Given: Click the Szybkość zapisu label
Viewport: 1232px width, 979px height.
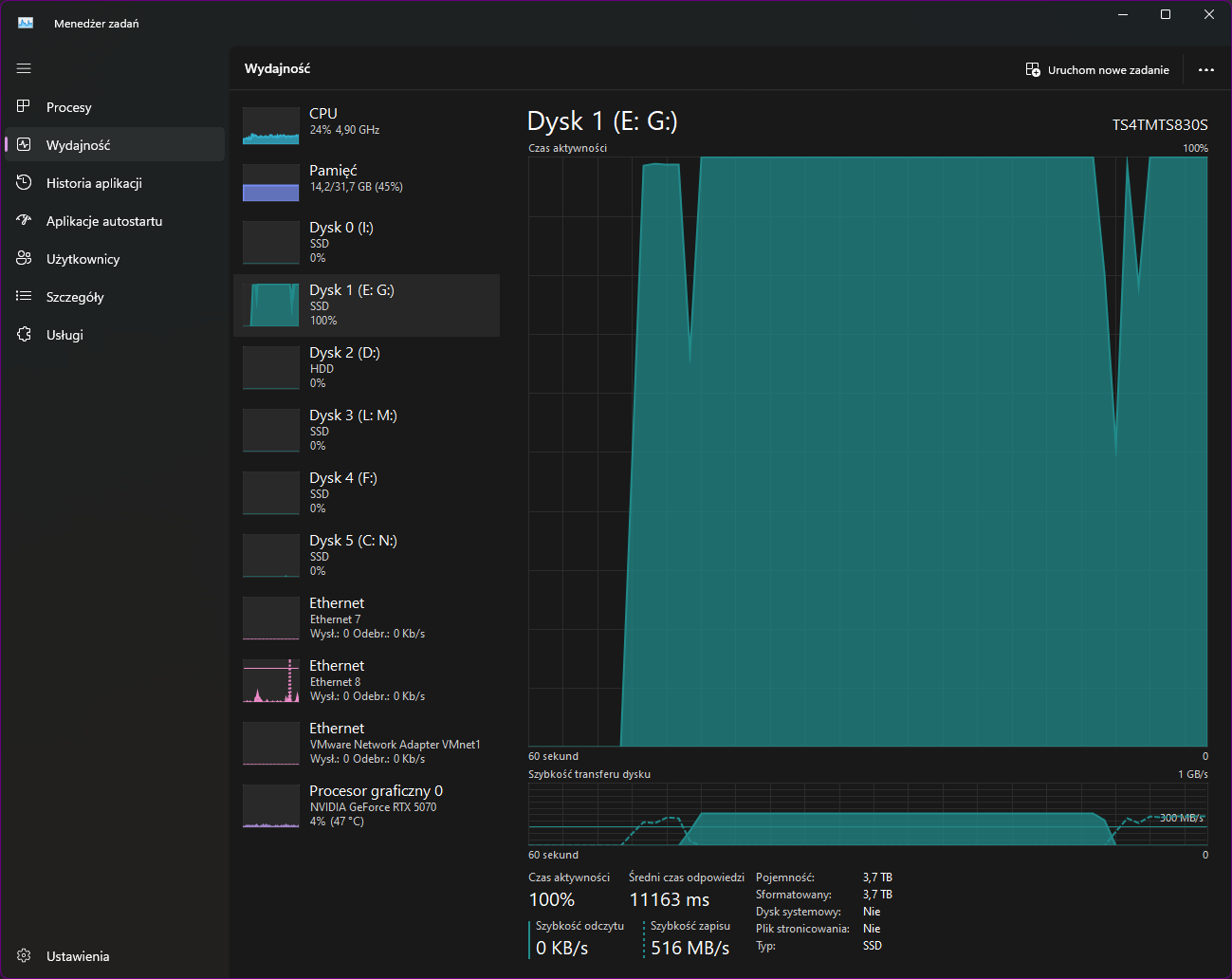Looking at the screenshot, I should click(x=690, y=926).
